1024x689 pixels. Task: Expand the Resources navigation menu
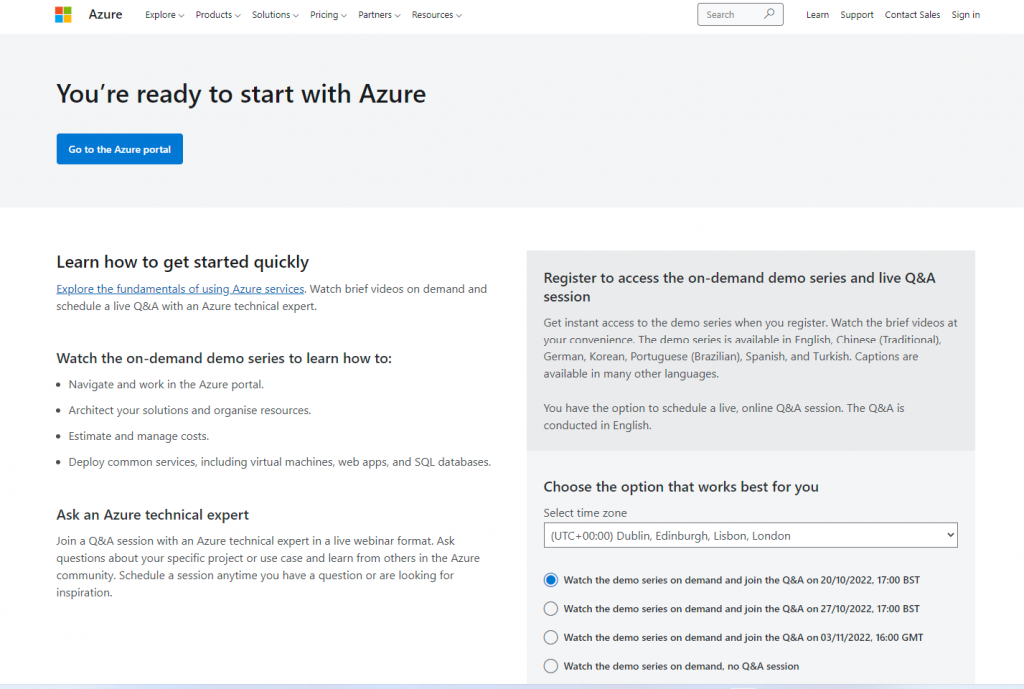[437, 15]
